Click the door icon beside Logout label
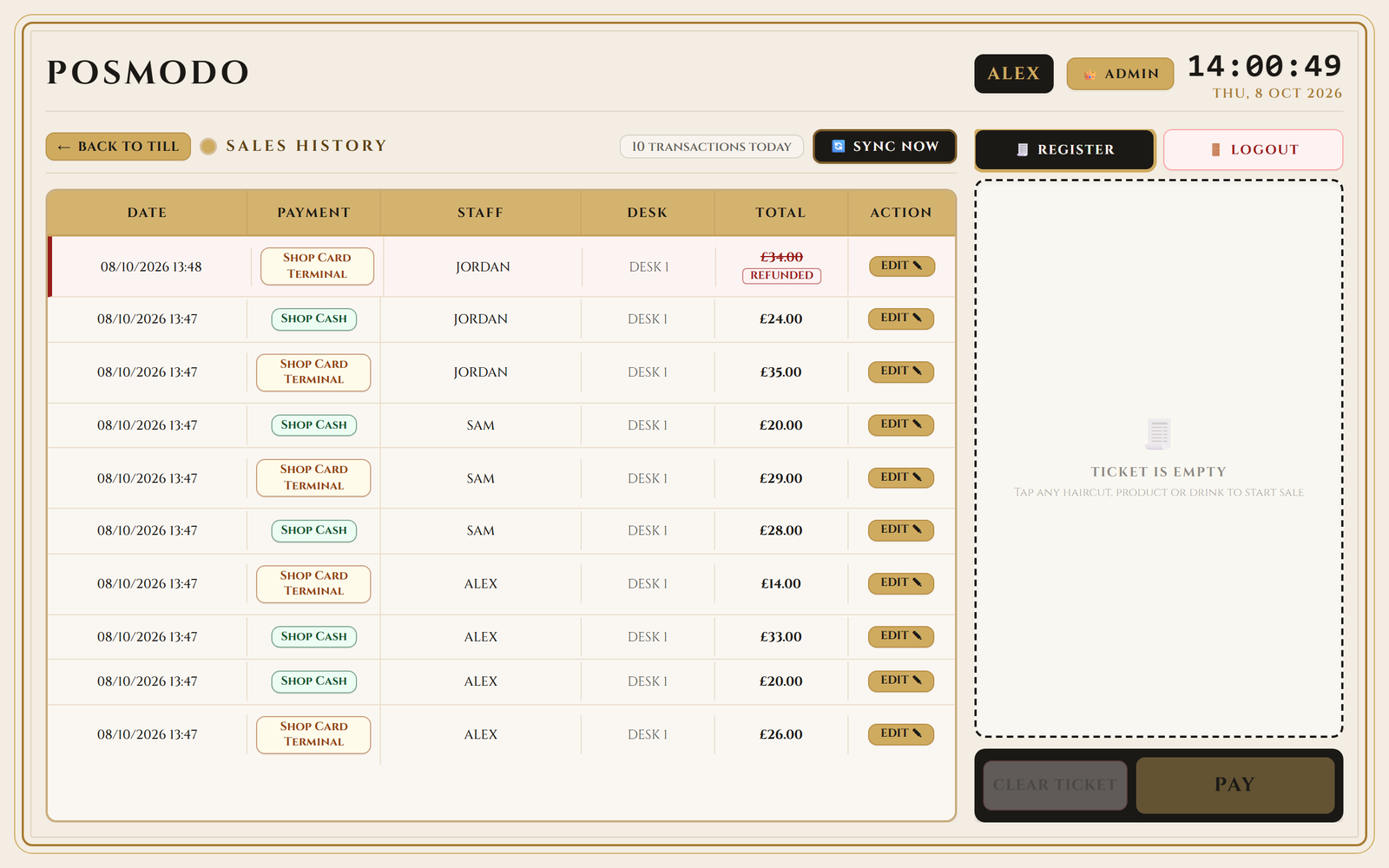This screenshot has height=868, width=1389. (x=1215, y=150)
